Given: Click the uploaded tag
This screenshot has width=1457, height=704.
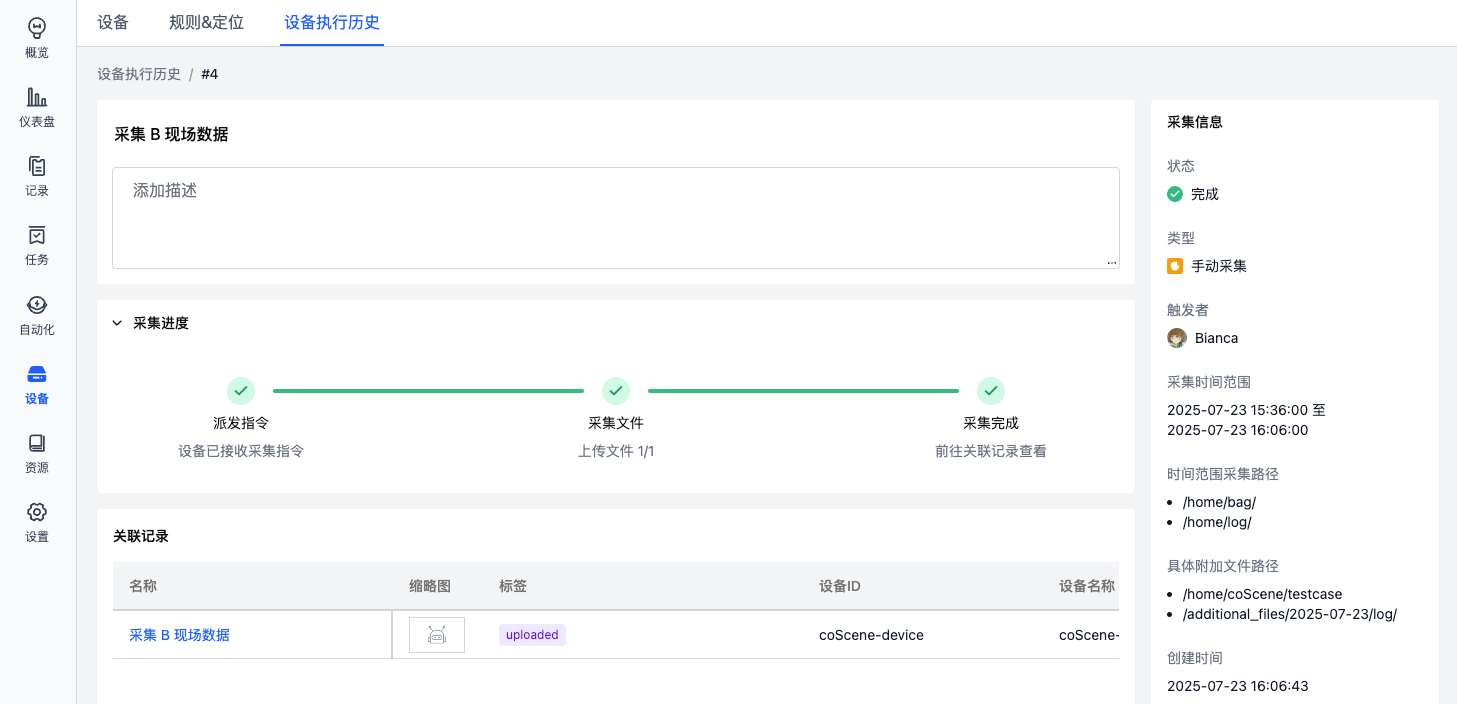Looking at the screenshot, I should [532, 635].
